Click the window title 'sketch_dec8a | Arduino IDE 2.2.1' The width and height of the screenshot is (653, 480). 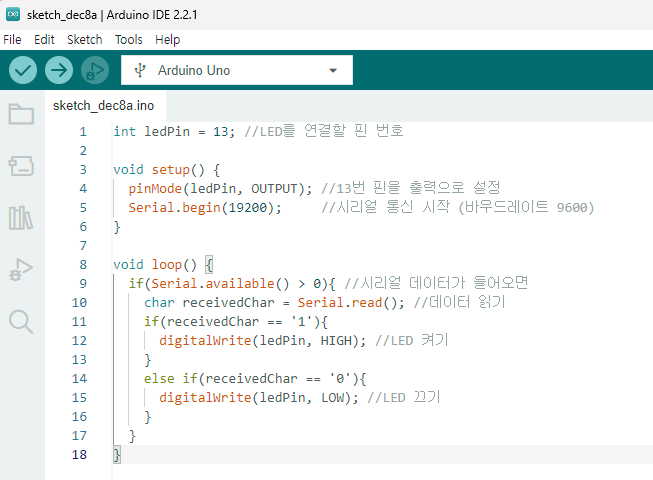click(112, 15)
